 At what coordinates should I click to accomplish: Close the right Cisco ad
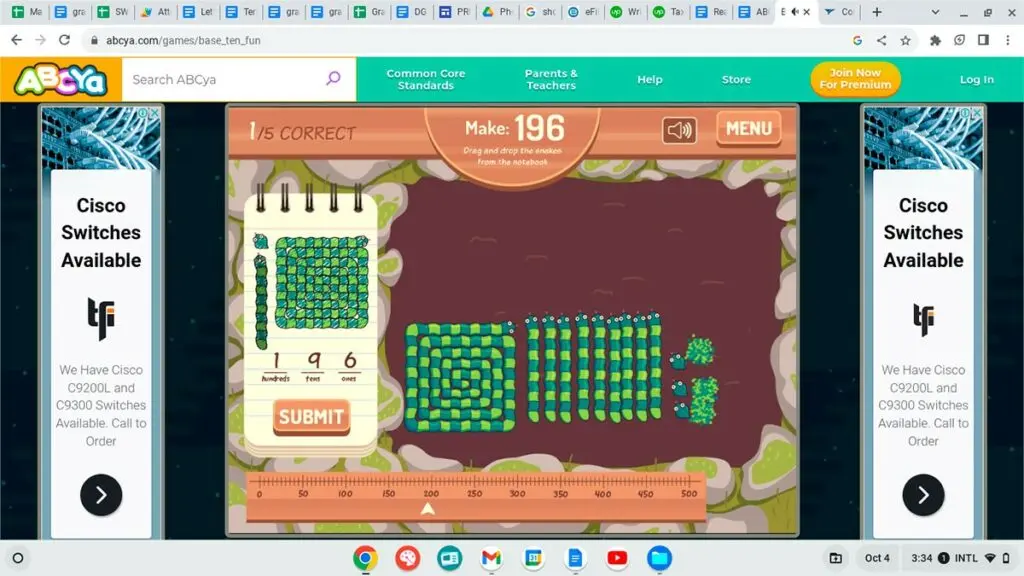click(977, 112)
